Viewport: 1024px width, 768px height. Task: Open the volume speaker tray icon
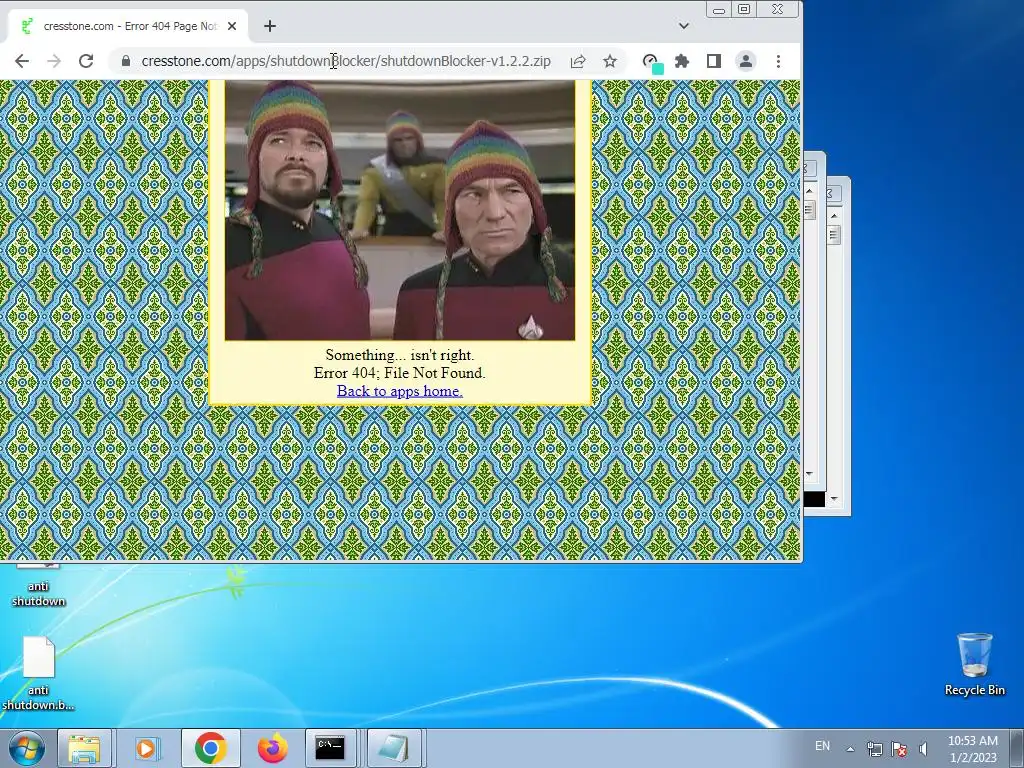click(923, 749)
